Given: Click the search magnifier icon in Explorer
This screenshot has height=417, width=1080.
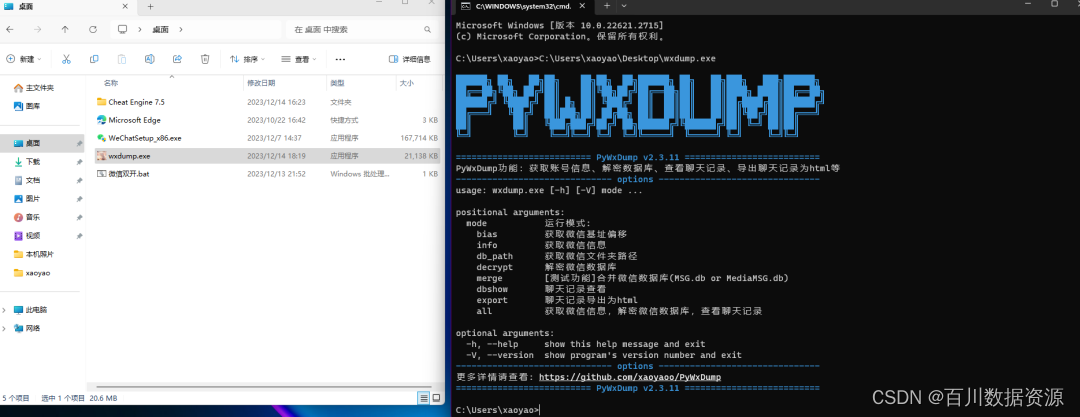Looking at the screenshot, I should [428, 30].
